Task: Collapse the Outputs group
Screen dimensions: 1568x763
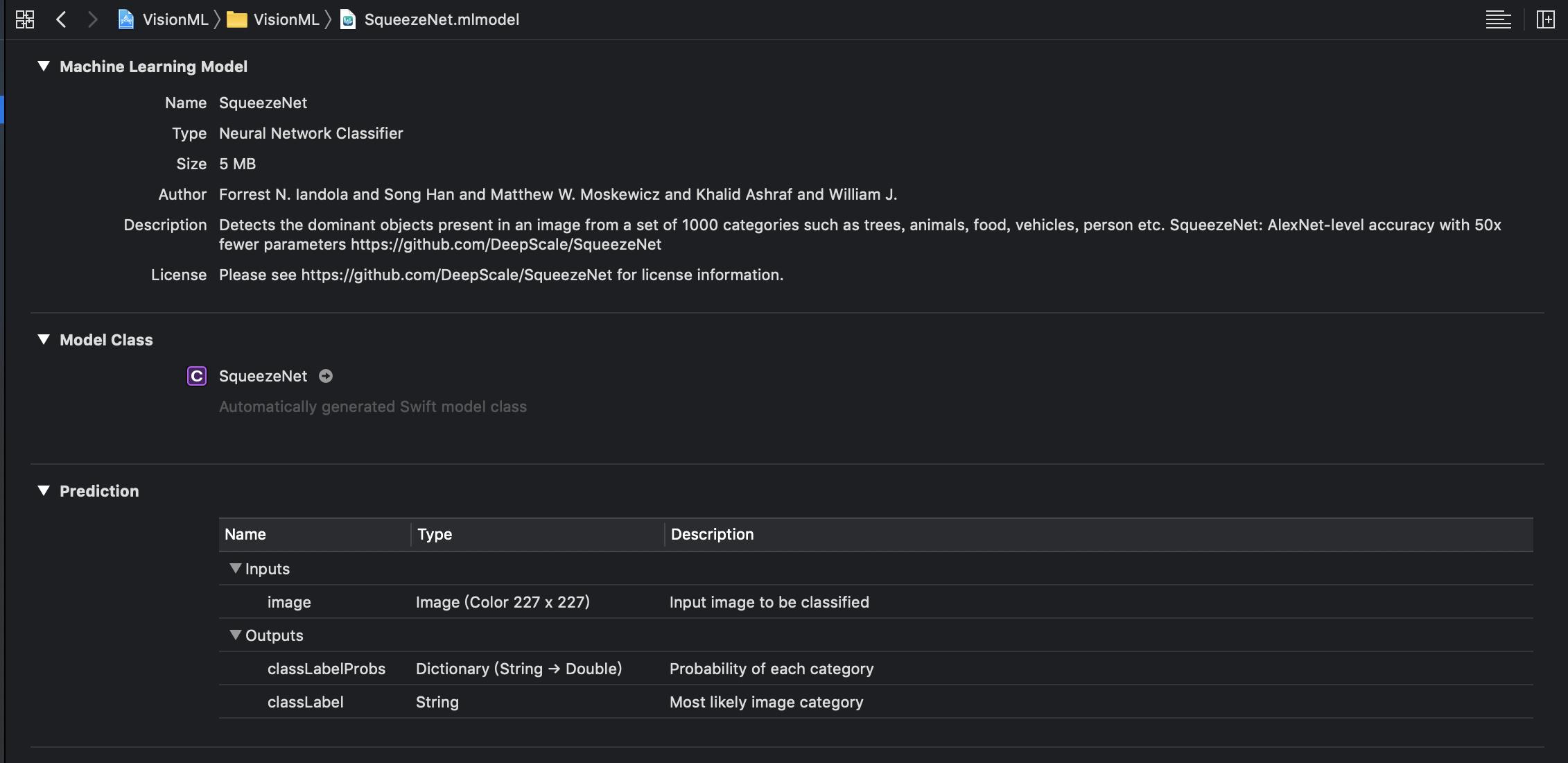Action: tap(236, 635)
